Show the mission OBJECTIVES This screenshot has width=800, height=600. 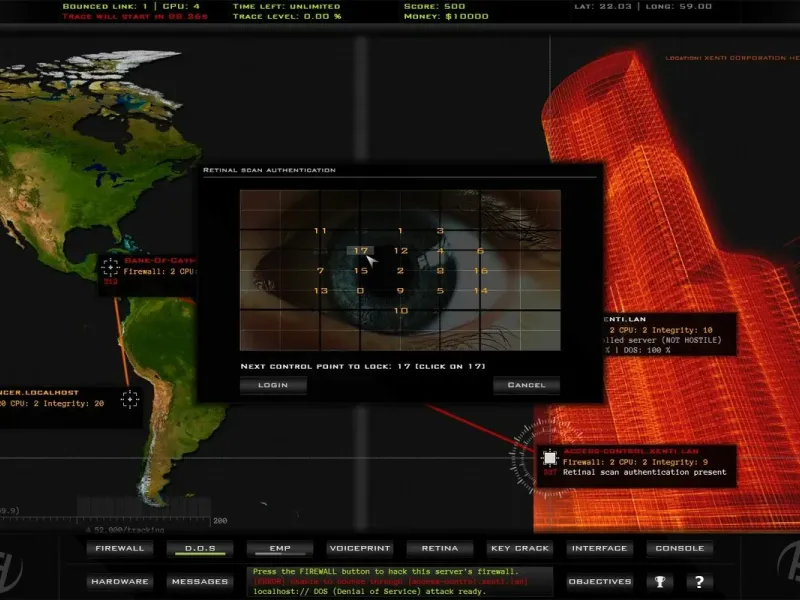point(599,582)
